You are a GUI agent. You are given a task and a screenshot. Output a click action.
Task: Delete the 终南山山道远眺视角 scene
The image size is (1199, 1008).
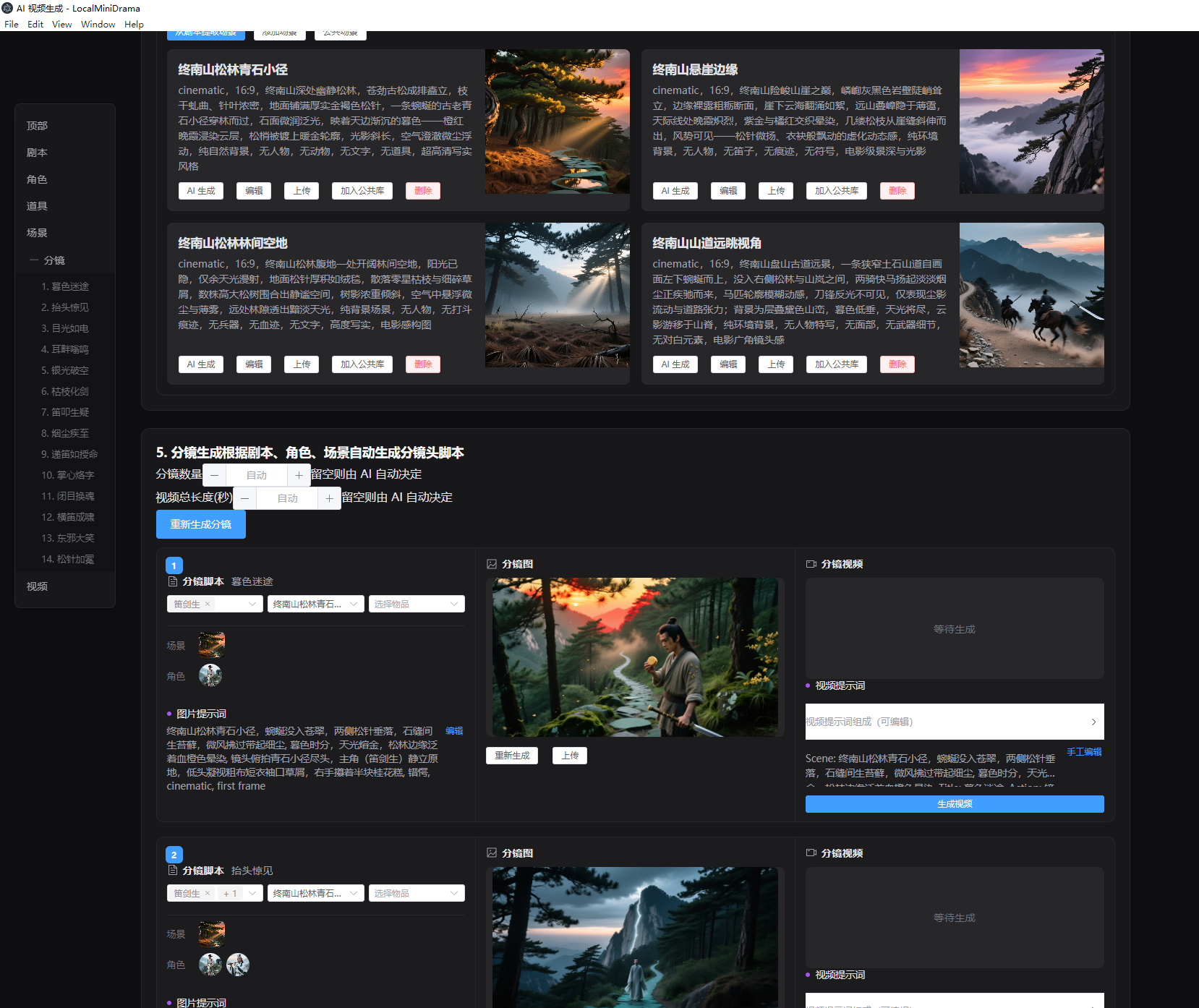tap(897, 364)
